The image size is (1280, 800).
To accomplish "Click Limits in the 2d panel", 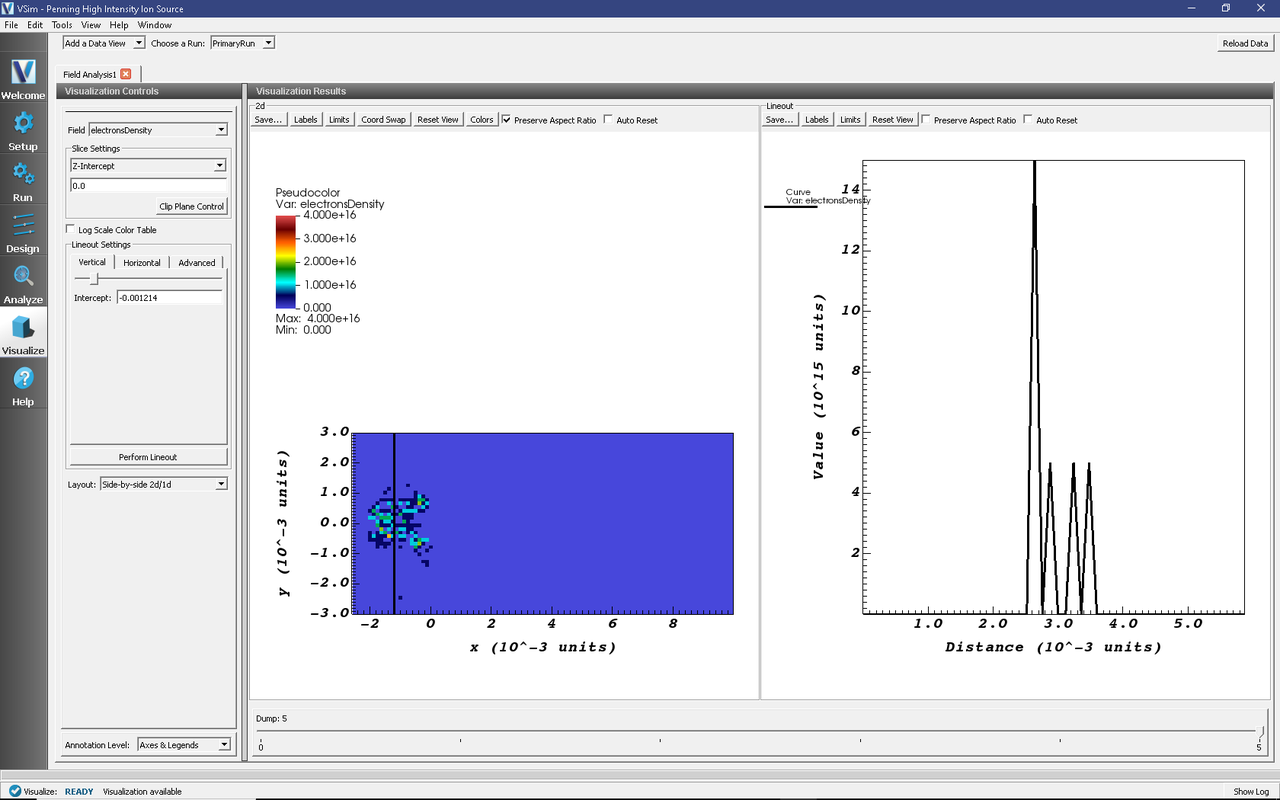I will click(x=339, y=120).
